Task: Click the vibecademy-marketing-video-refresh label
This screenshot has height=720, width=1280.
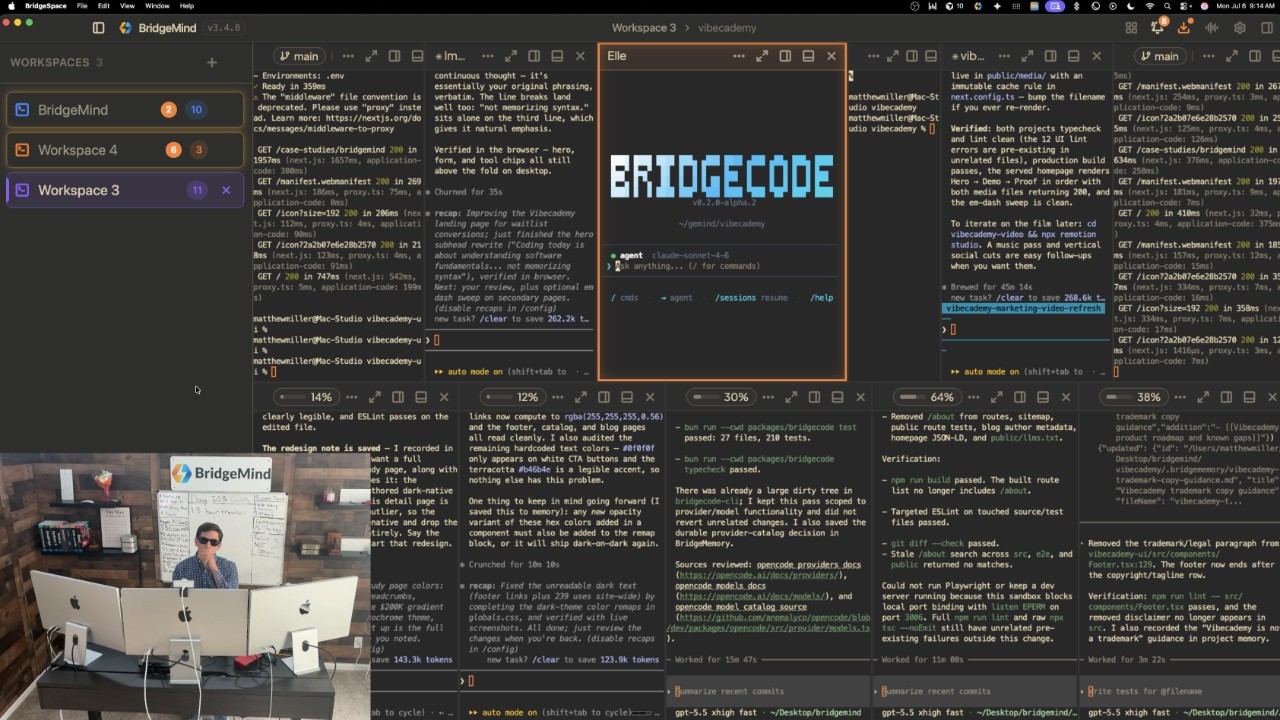Action: pos(1023,309)
